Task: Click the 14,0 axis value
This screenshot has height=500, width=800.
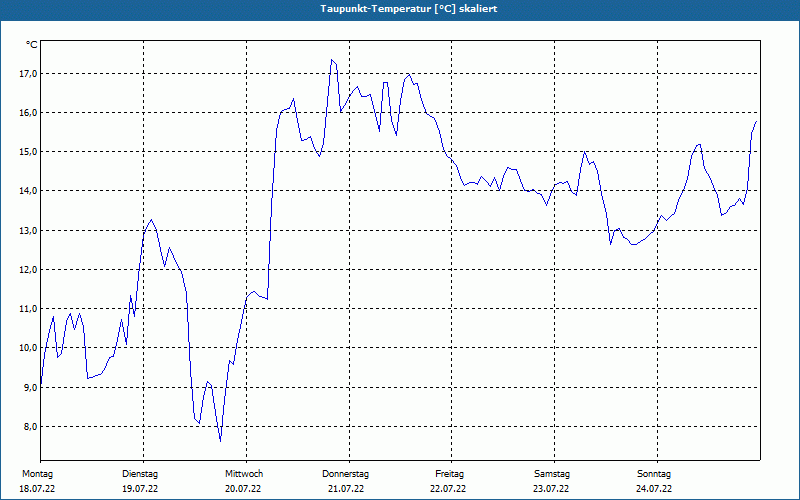Action: [x=28, y=191]
